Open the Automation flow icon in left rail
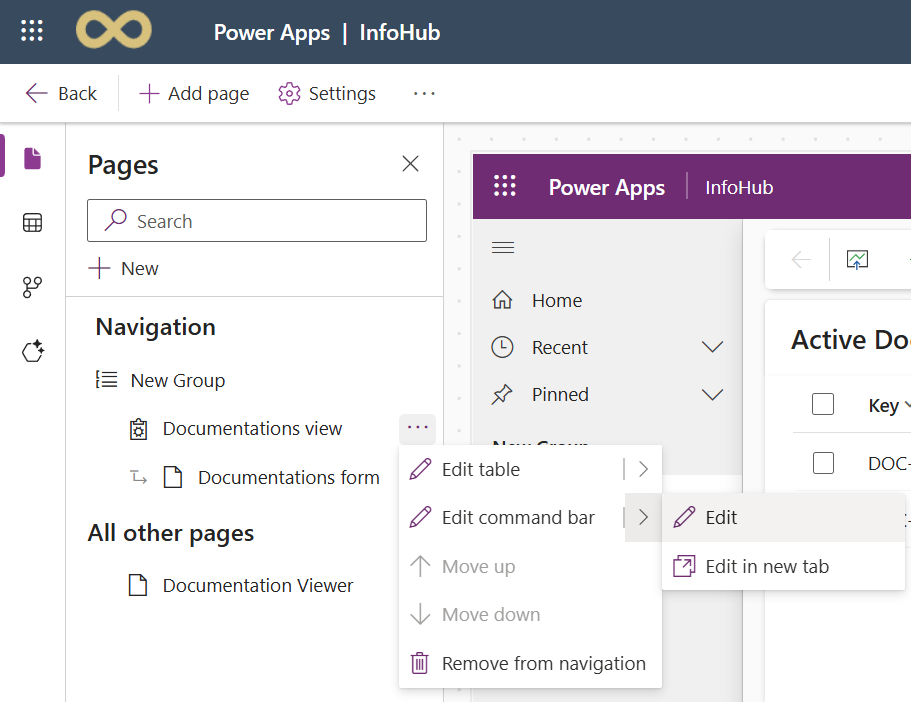Viewport: 911px width, 702px height. pos(32,288)
